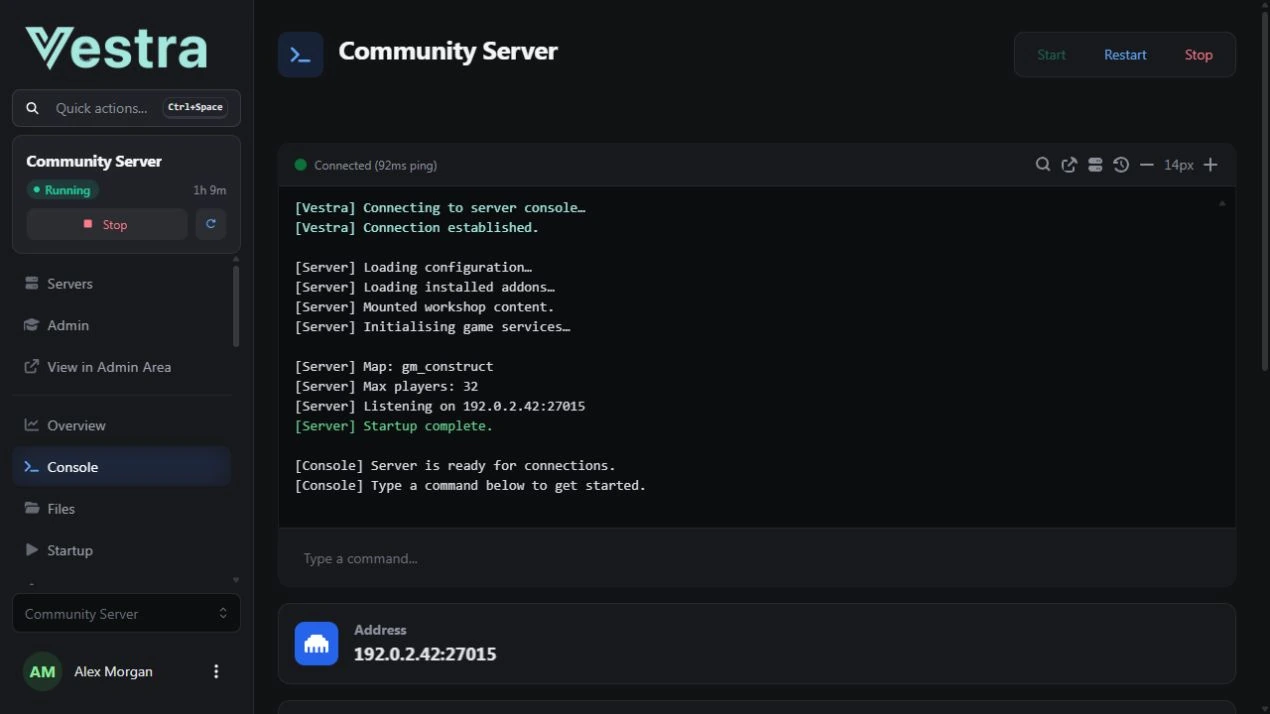1270x714 pixels.
Task: Open Admin in the sidebar
Action: tap(122, 325)
